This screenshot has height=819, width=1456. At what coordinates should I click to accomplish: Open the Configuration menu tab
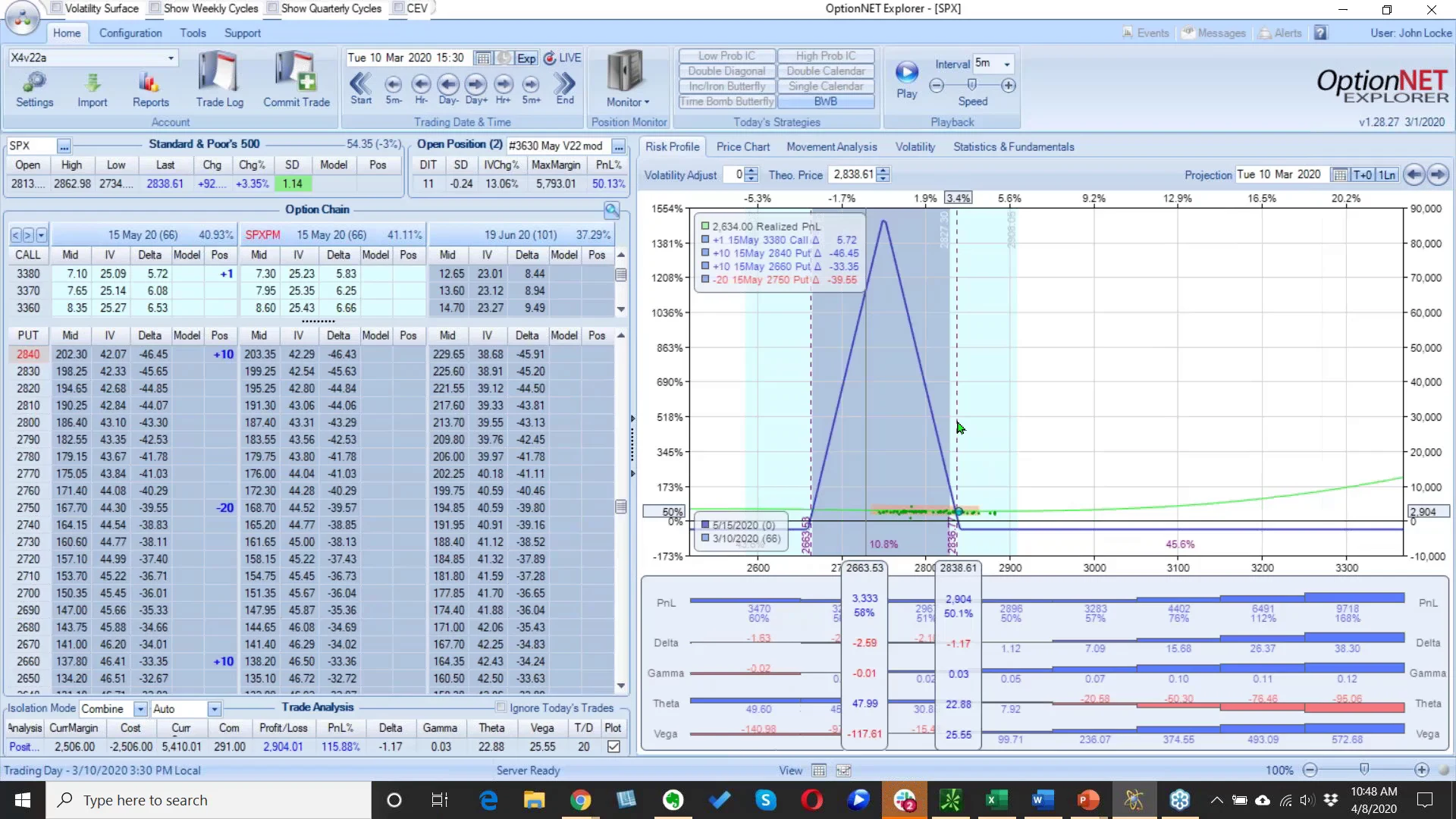(x=130, y=33)
